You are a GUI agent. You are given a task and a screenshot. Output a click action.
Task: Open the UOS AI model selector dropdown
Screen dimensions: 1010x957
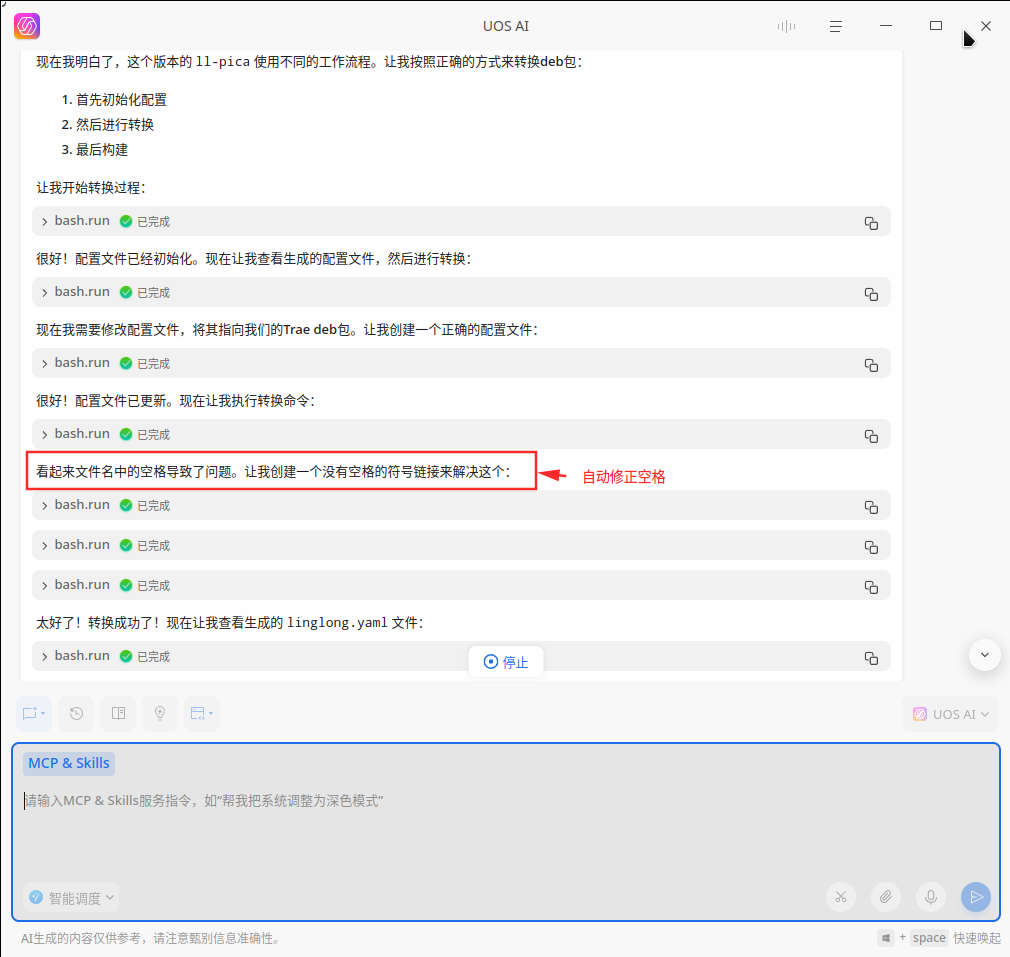coord(951,714)
